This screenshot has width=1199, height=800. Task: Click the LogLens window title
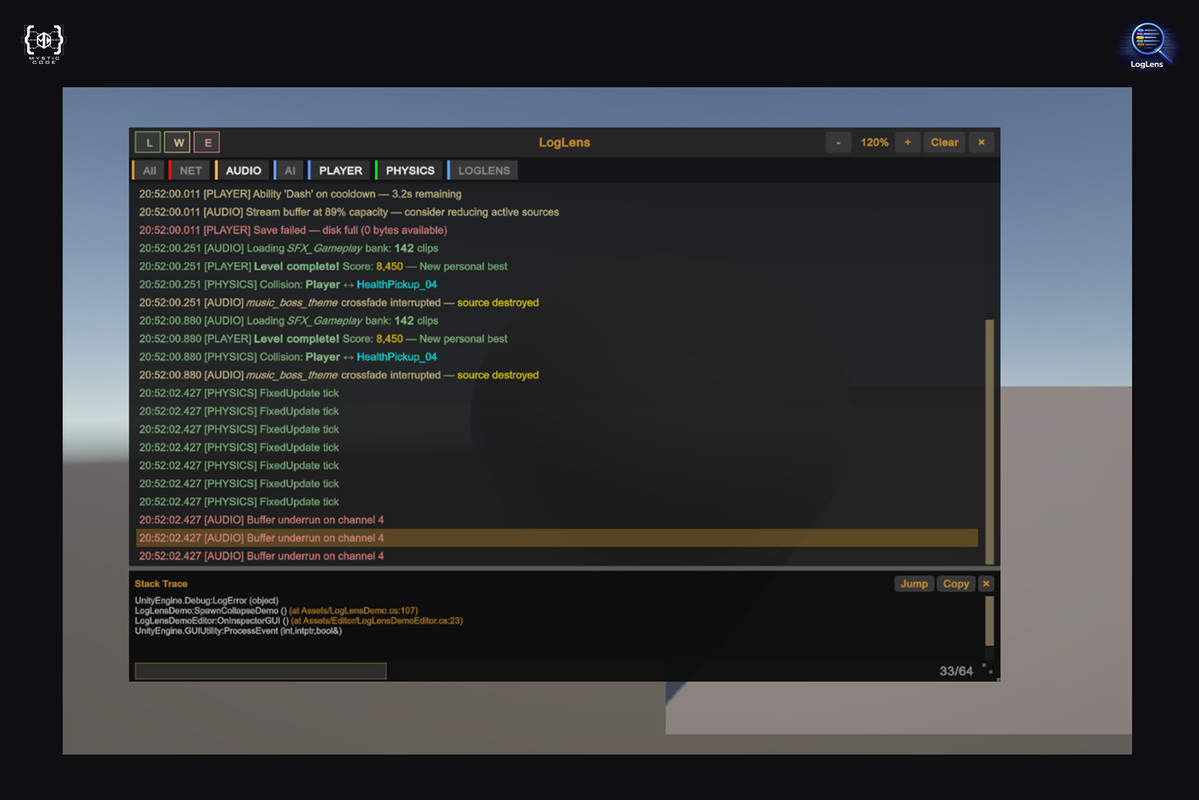click(564, 142)
